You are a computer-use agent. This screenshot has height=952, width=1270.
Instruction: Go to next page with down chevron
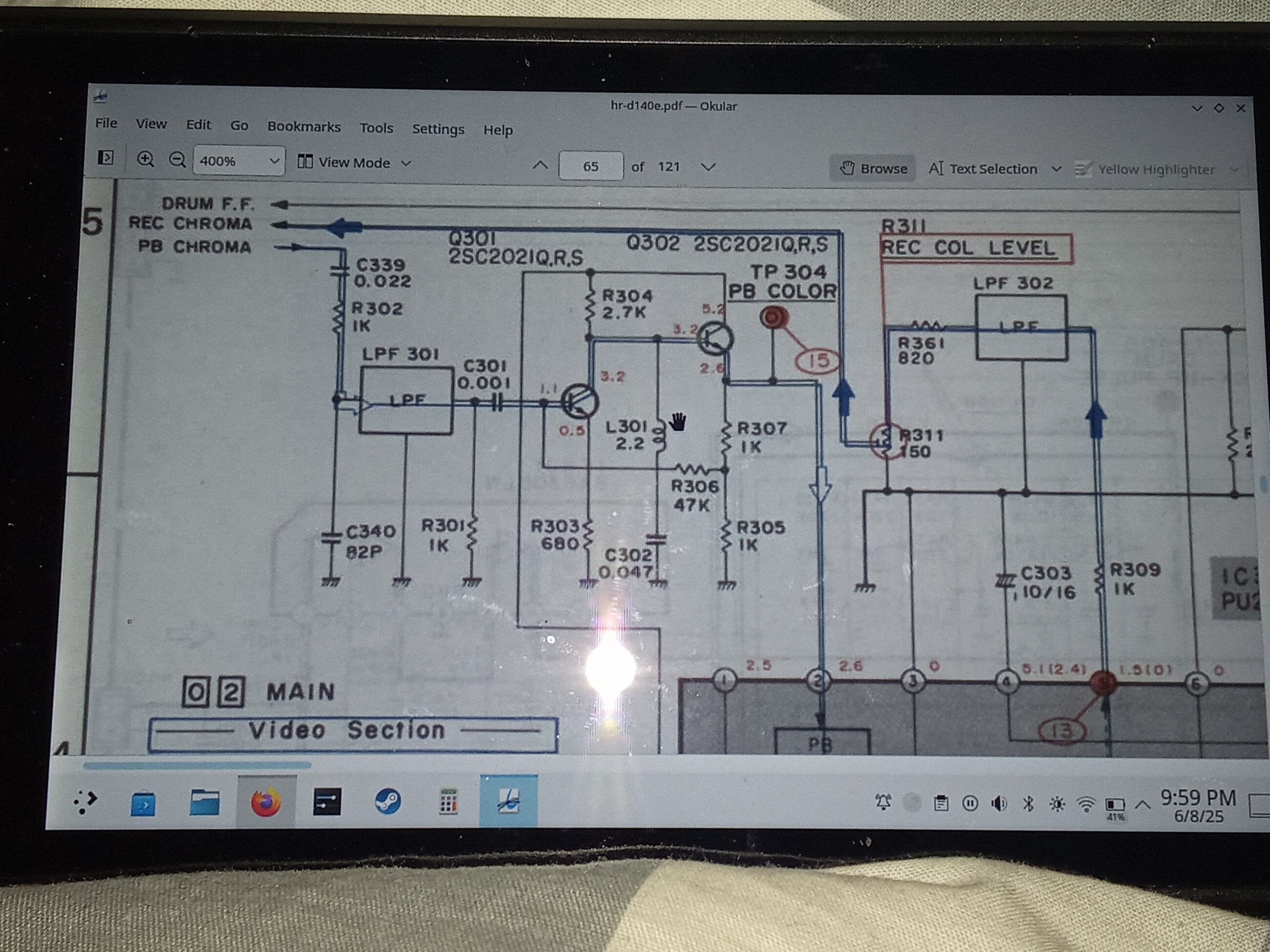pyautogui.click(x=708, y=167)
